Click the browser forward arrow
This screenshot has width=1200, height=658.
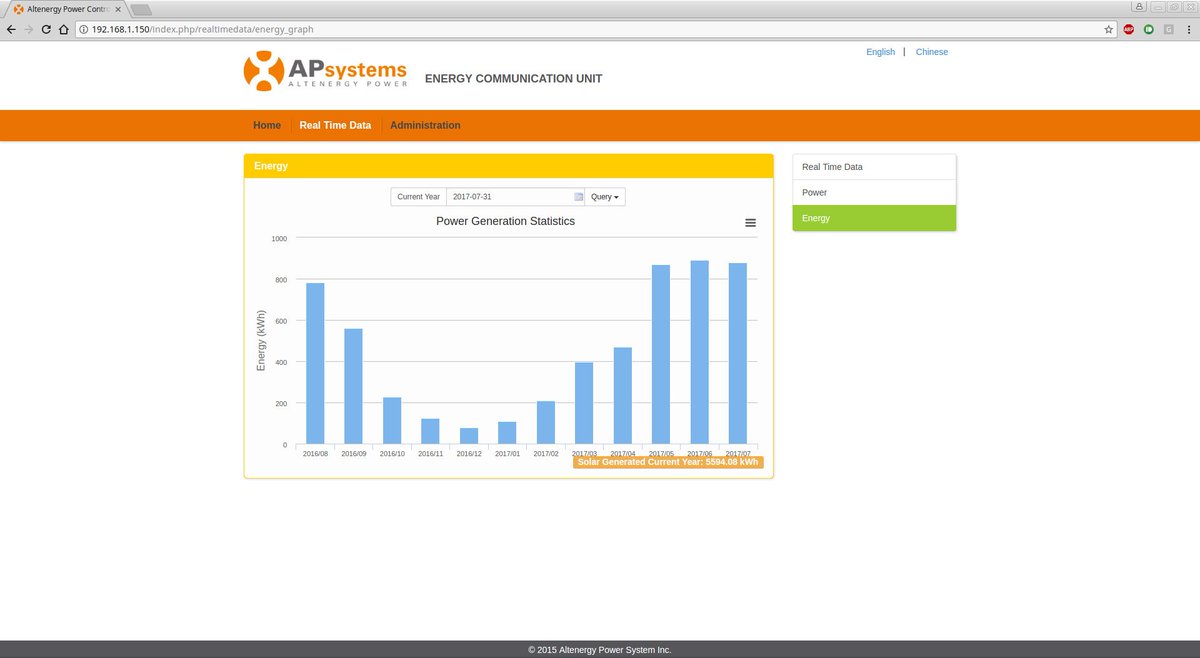[x=29, y=29]
